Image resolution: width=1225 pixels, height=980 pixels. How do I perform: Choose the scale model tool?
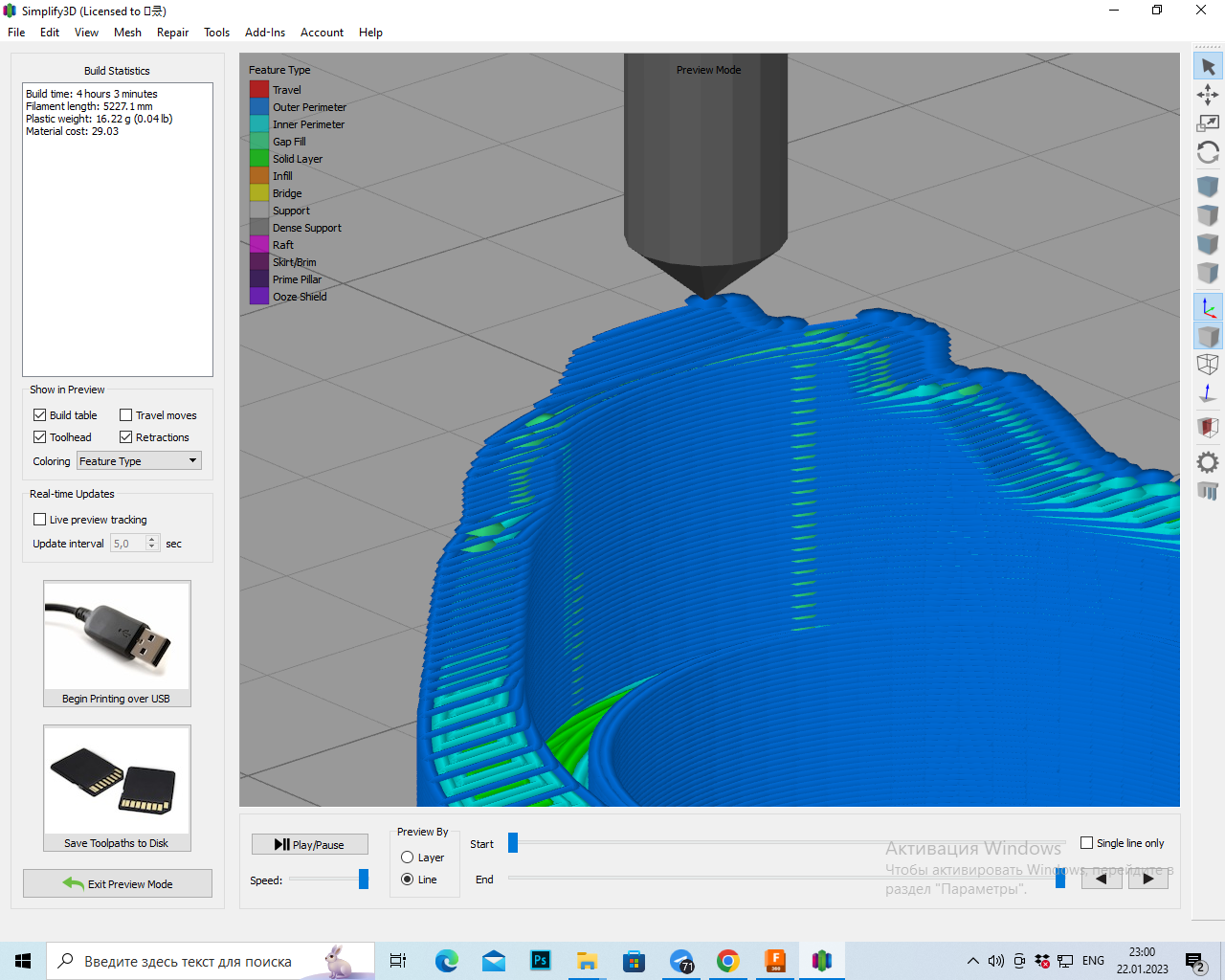1208,123
